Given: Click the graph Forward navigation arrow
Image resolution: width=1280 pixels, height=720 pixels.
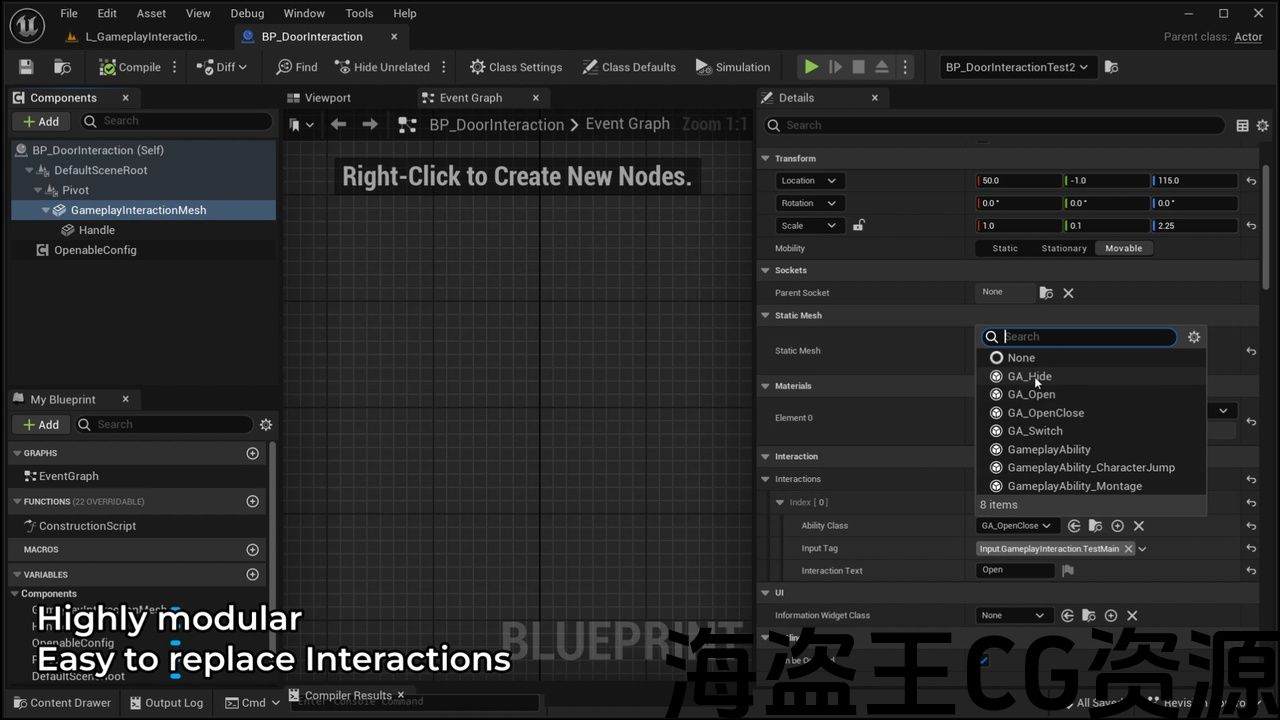Looking at the screenshot, I should (370, 125).
